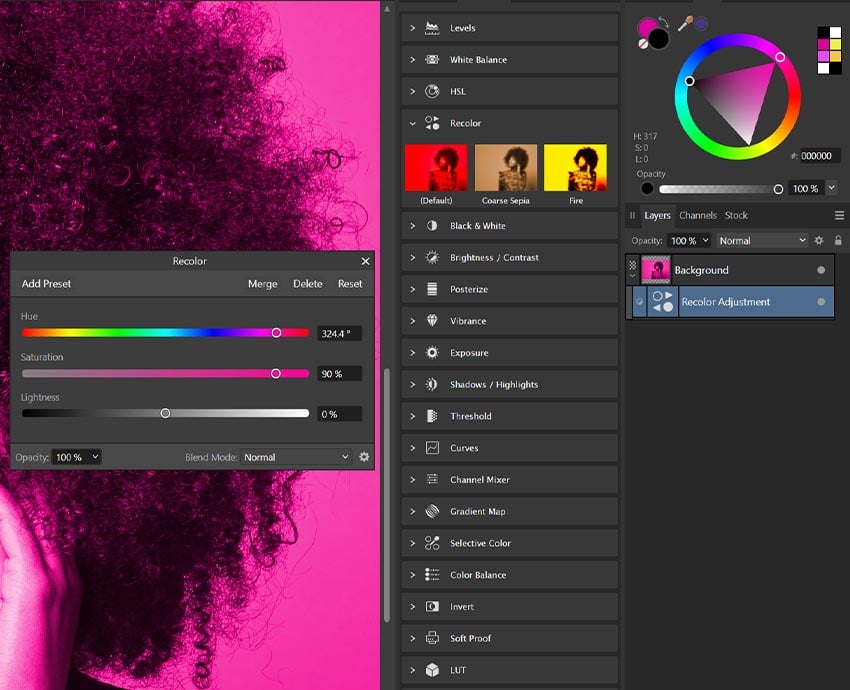This screenshot has width=850, height=690.
Task: Select the Fire recolor preset thumbnail
Action: click(576, 166)
